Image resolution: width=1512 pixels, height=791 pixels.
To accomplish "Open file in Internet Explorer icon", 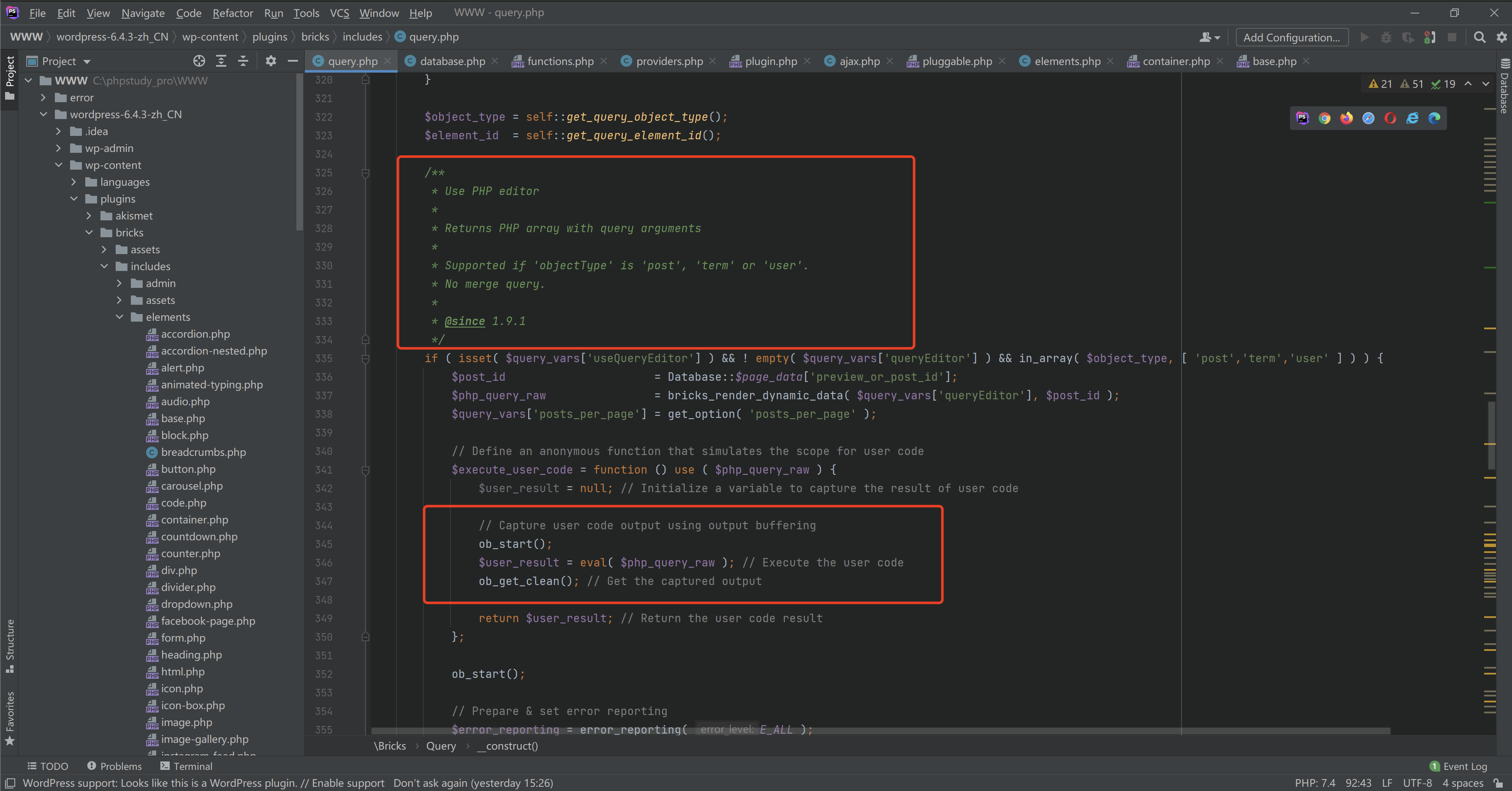I will 1412,118.
